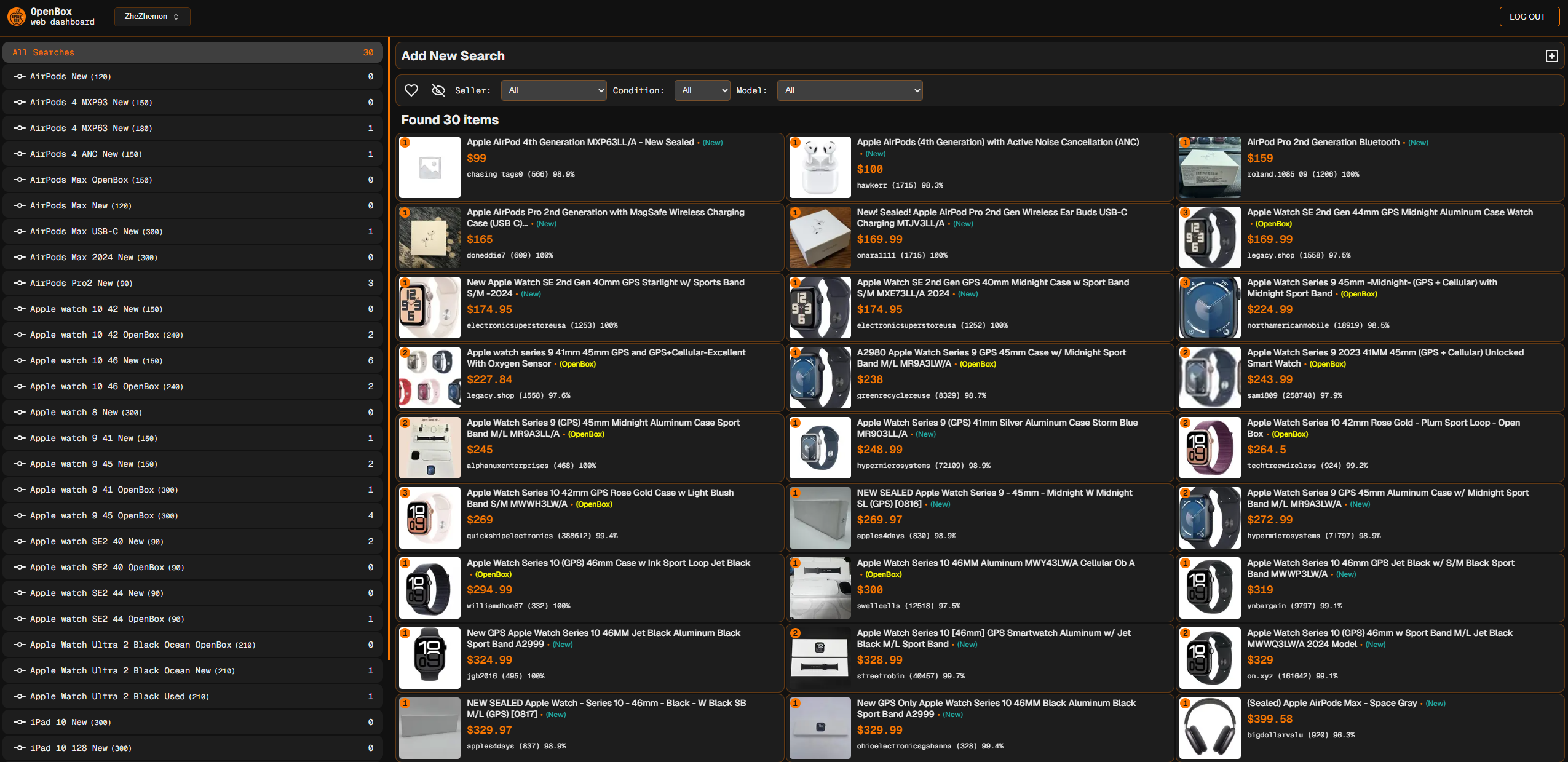
Task: Click the seller chasing_tags0 (566) 98.9%
Action: point(520,174)
